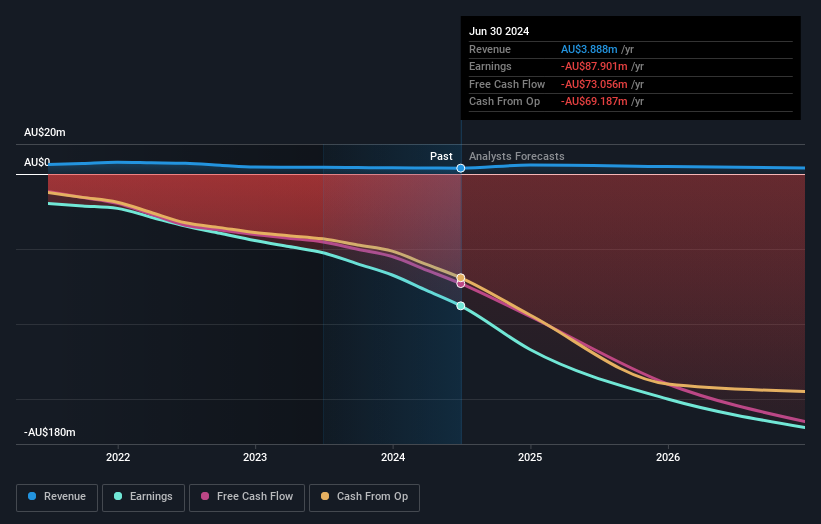Click the 2023 x-axis label

point(255,457)
